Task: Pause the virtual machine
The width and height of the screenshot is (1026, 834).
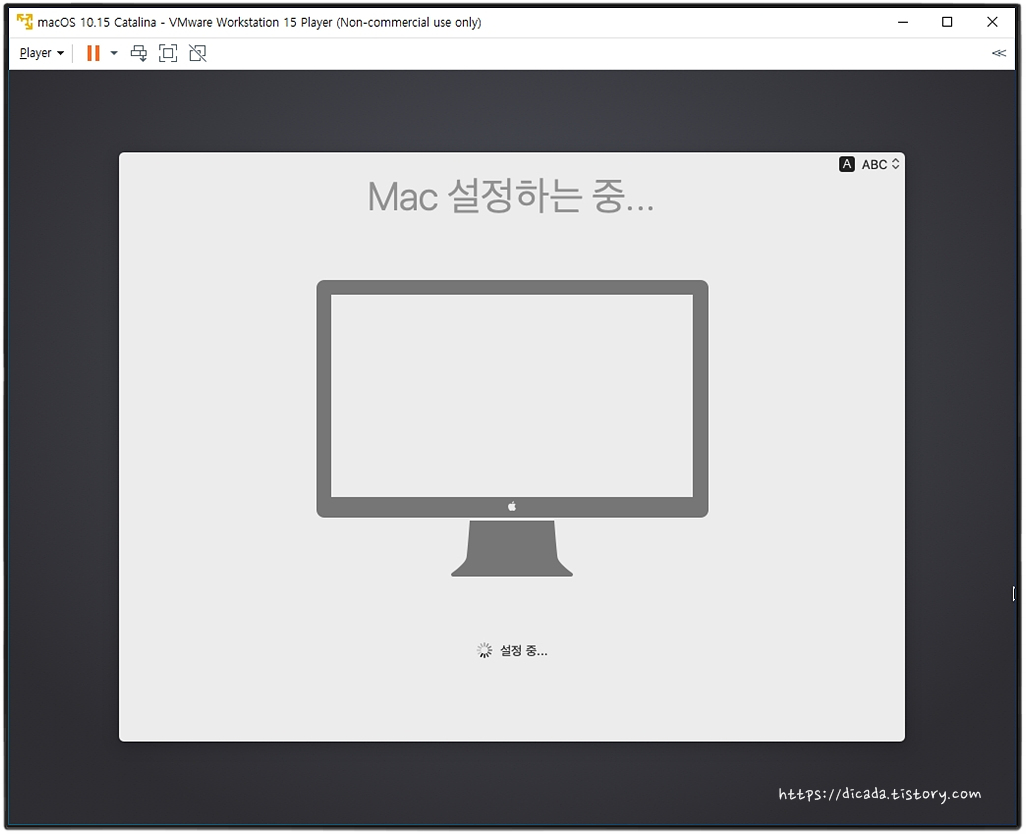Action: pos(94,53)
